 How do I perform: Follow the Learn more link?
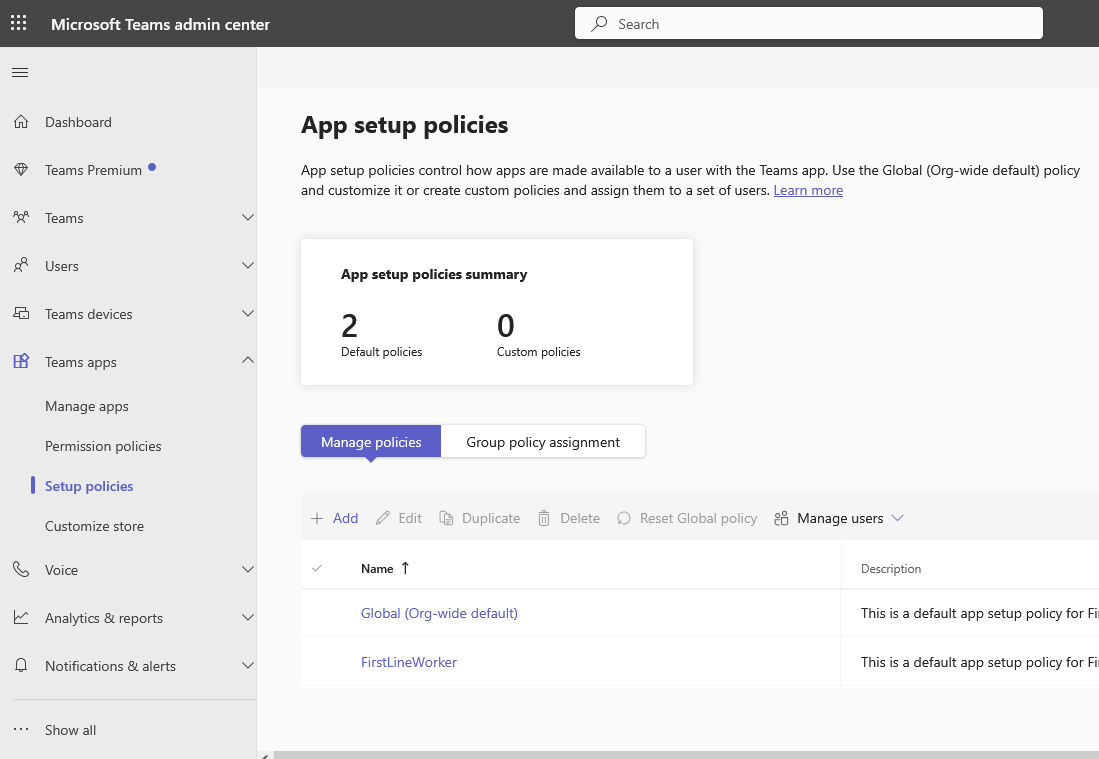tap(808, 190)
